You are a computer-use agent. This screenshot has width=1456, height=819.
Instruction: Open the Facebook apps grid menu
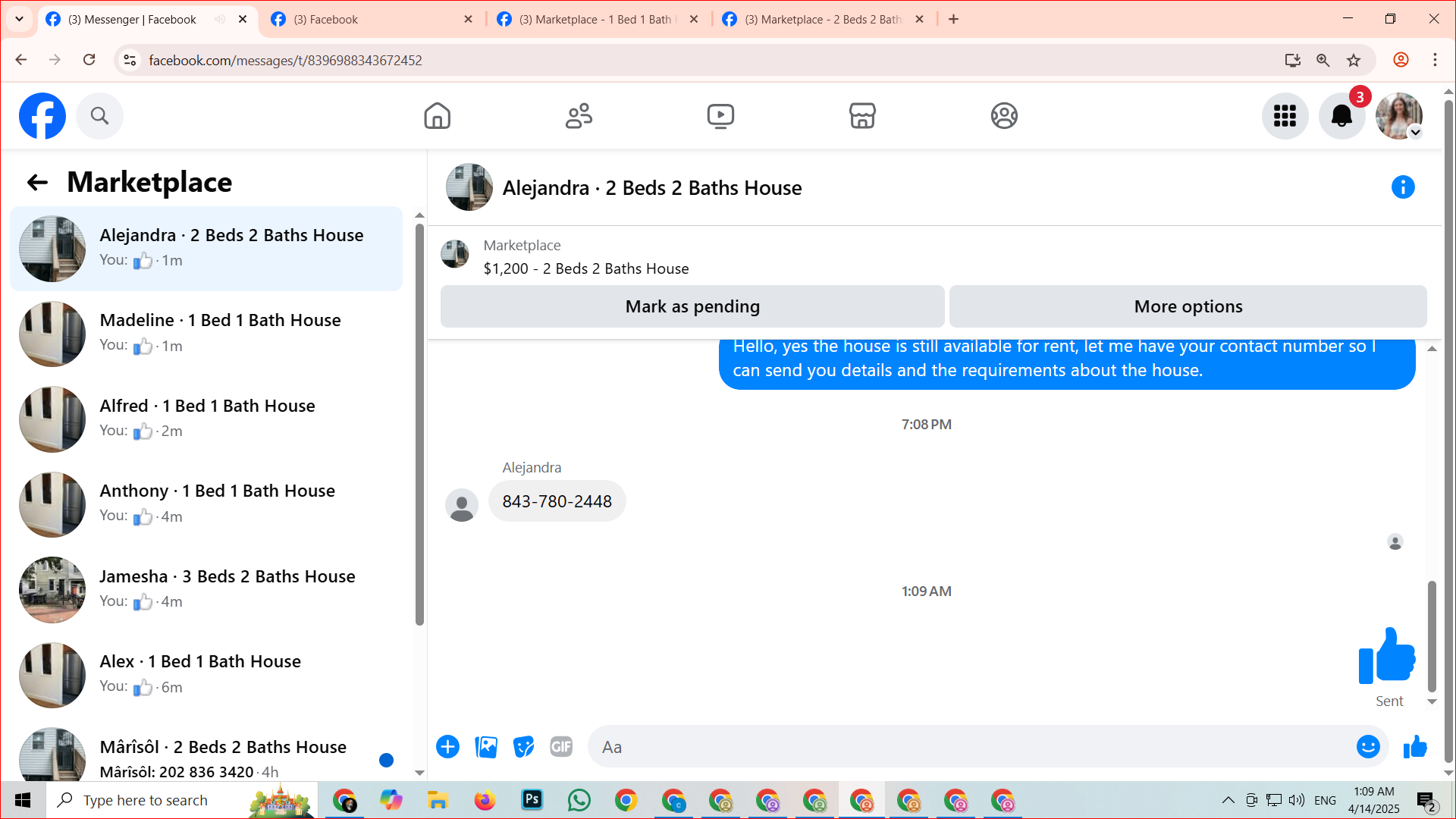[1285, 116]
